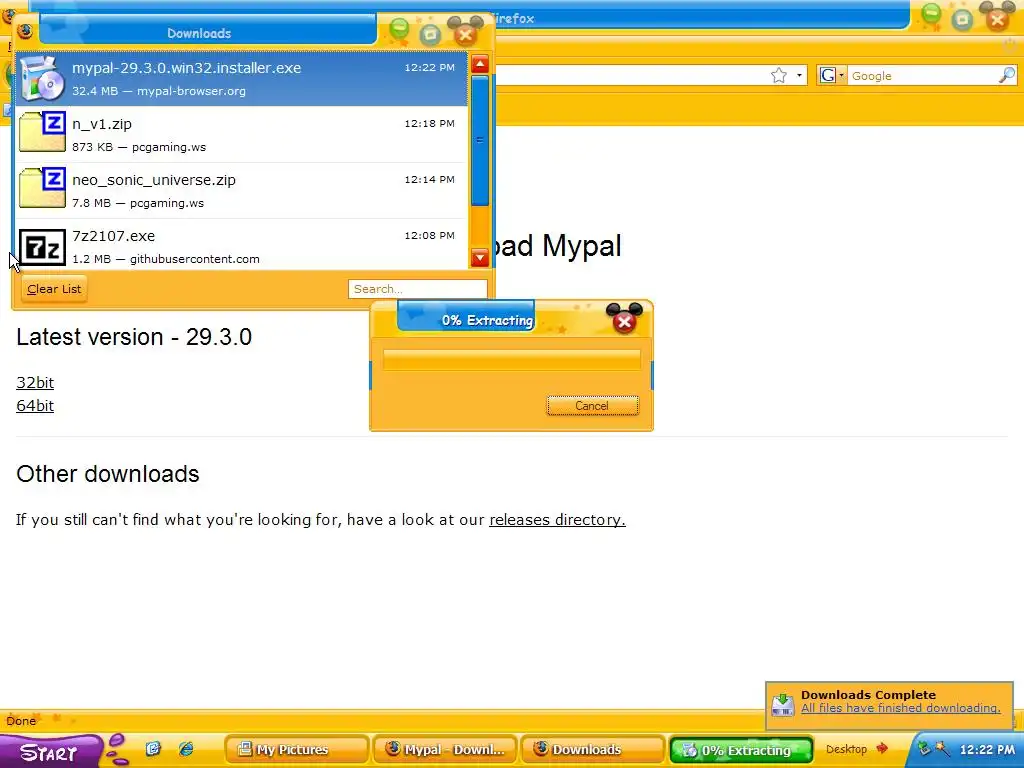Maximize the Downloads window

(430, 34)
